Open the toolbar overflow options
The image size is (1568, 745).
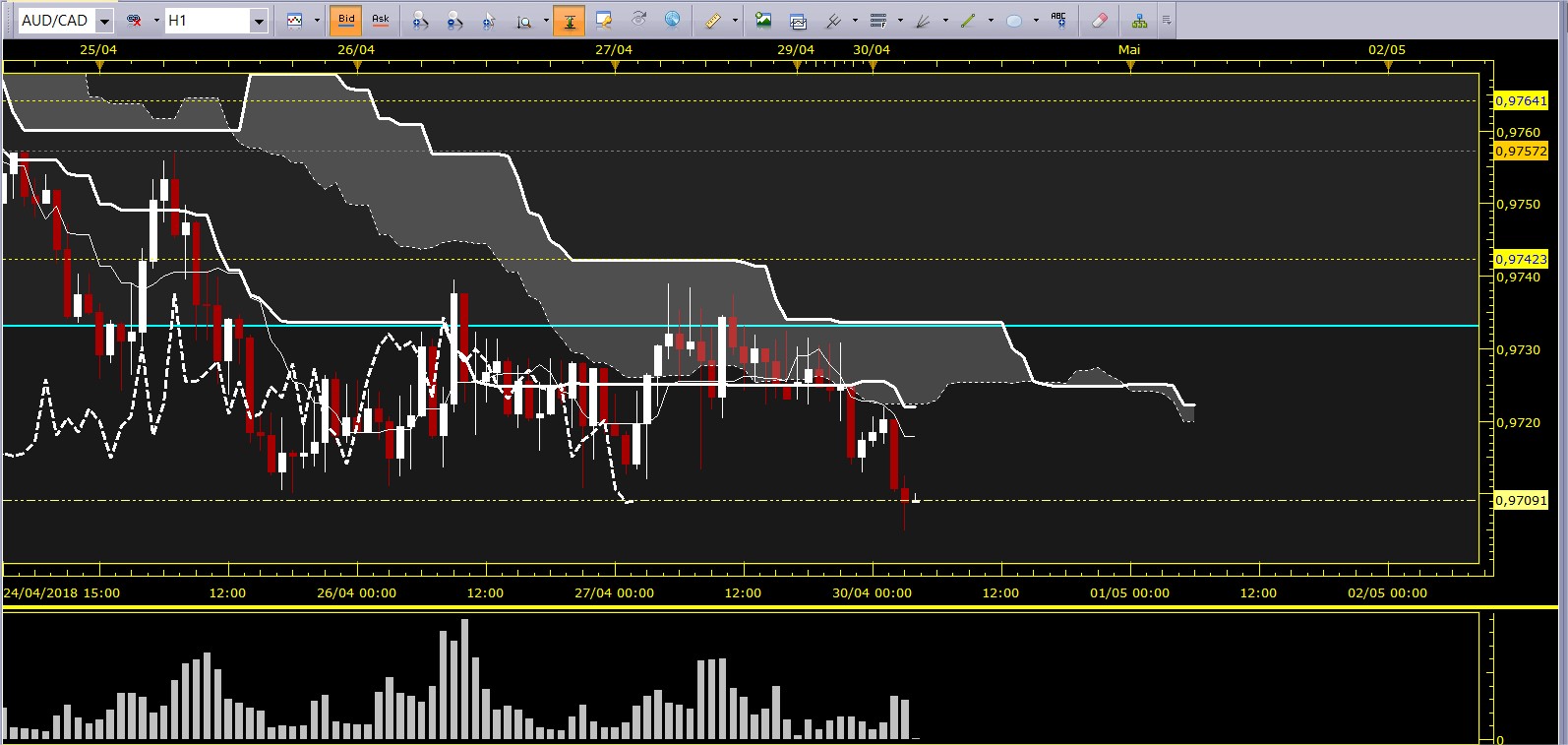(x=1167, y=21)
